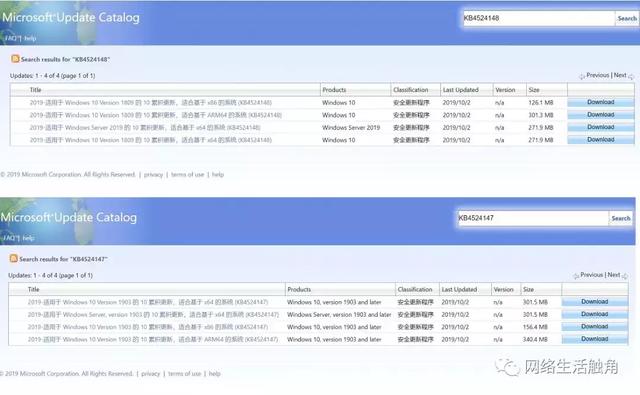Select the '126.1 MB' size cell
640x395 pixels.
[541, 102]
